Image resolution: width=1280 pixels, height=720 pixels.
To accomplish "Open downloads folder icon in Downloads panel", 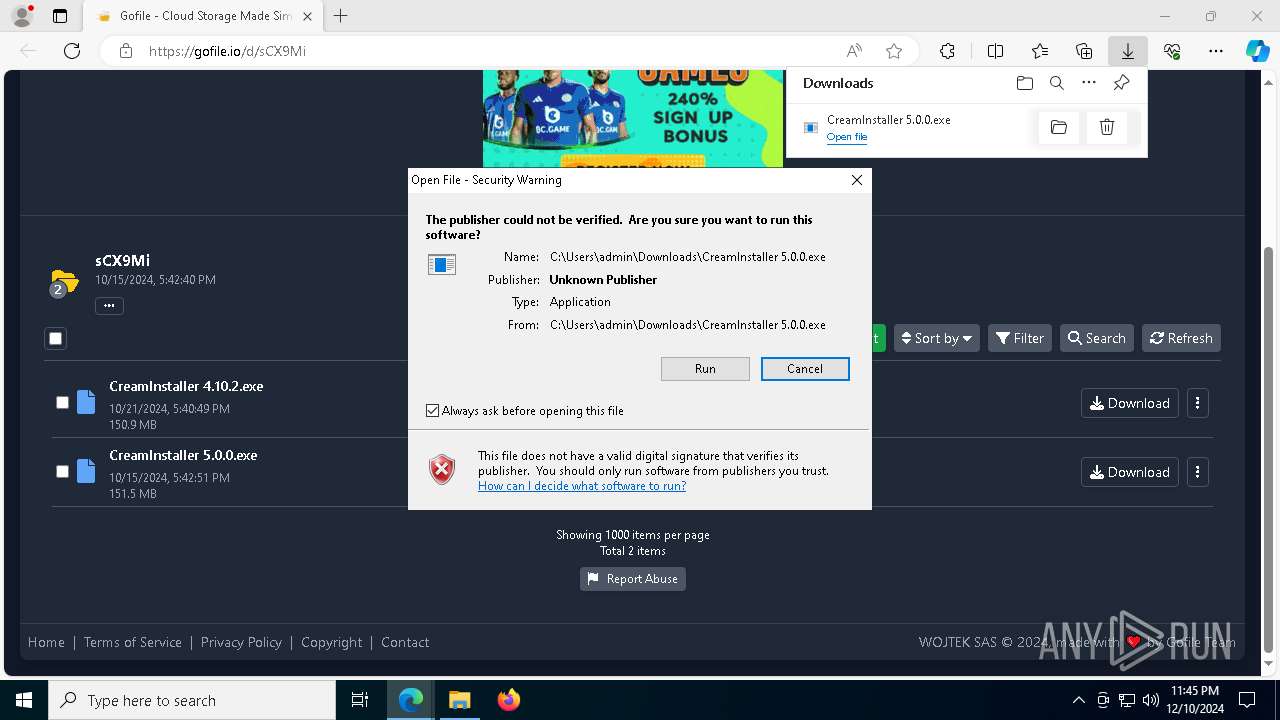I will coord(1024,83).
